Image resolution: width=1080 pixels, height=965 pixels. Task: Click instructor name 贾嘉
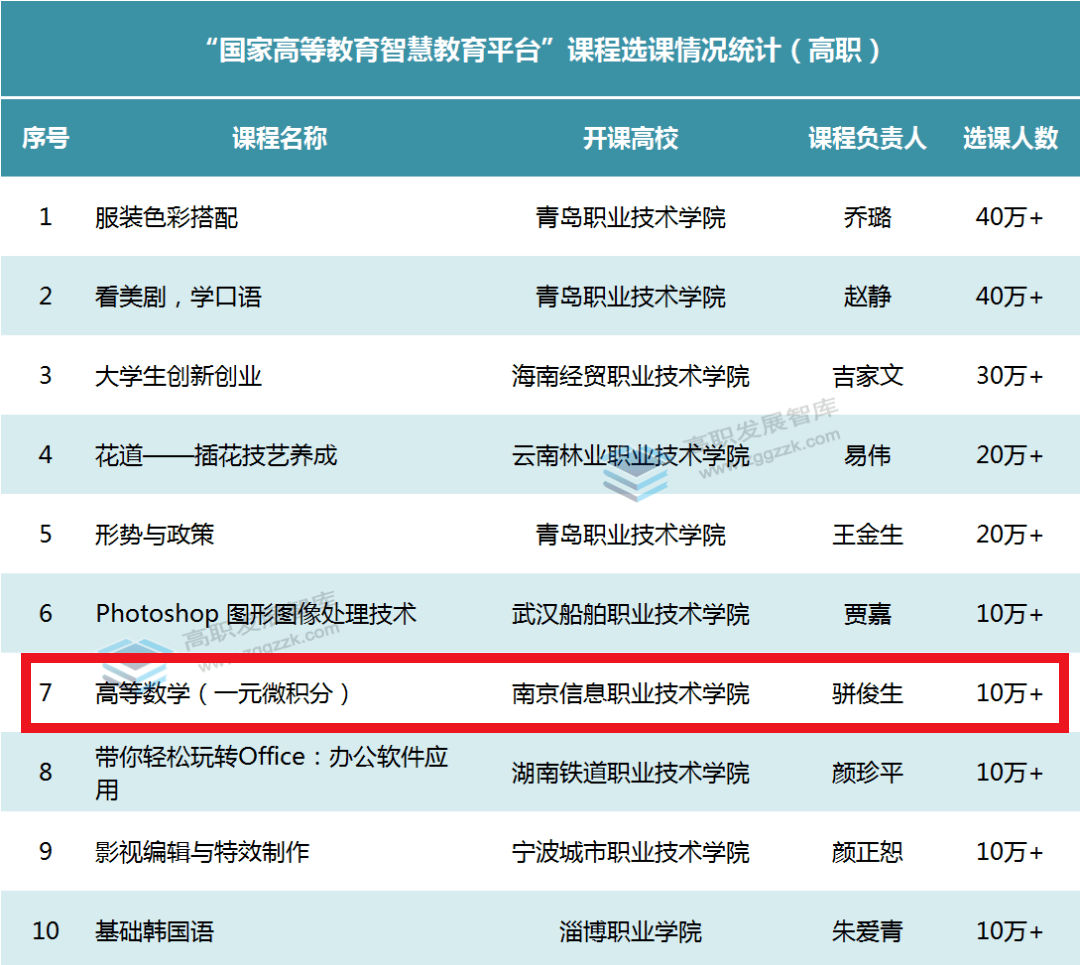867,613
